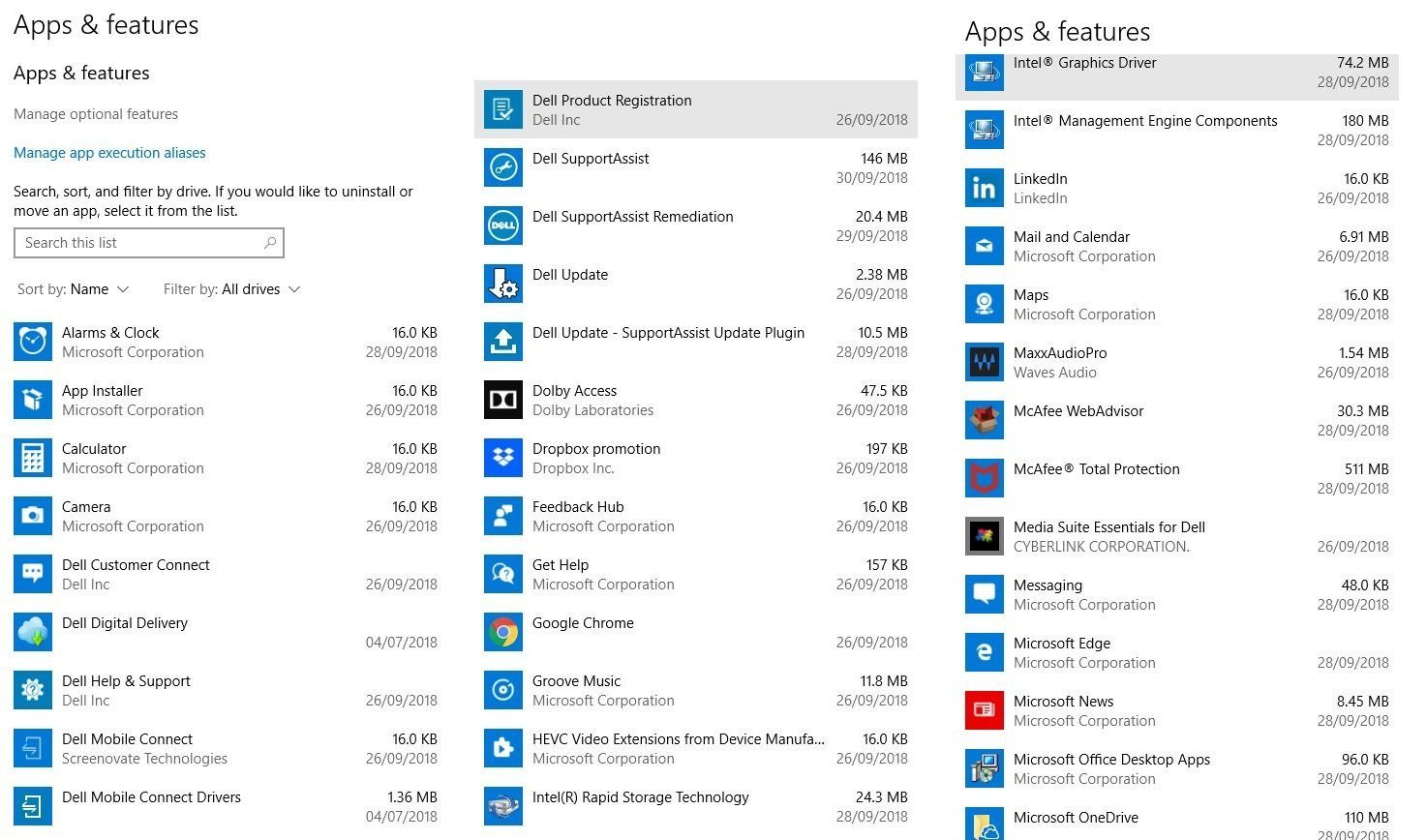Select the McAfee Total Protection shield icon

point(985,478)
